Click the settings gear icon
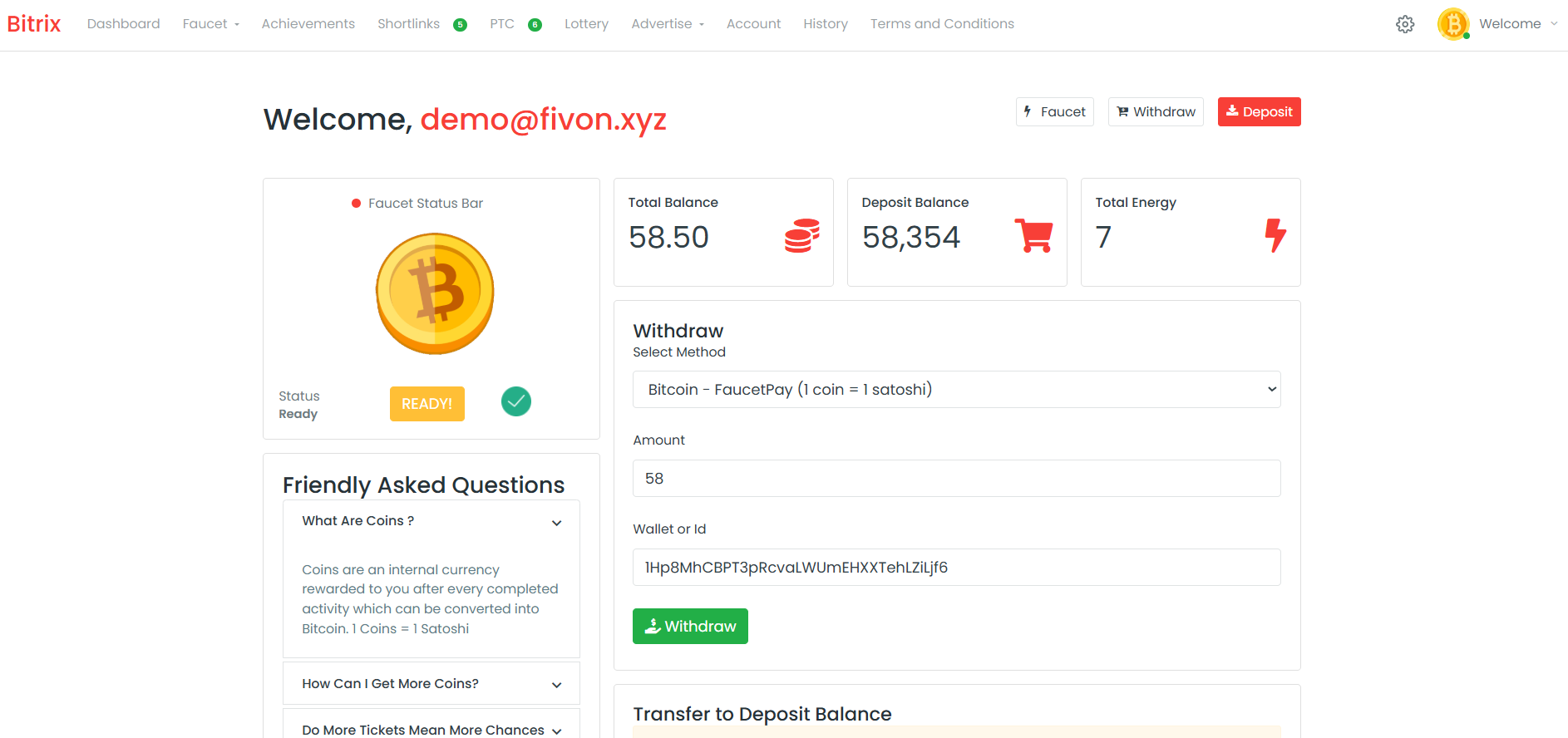 1405,24
